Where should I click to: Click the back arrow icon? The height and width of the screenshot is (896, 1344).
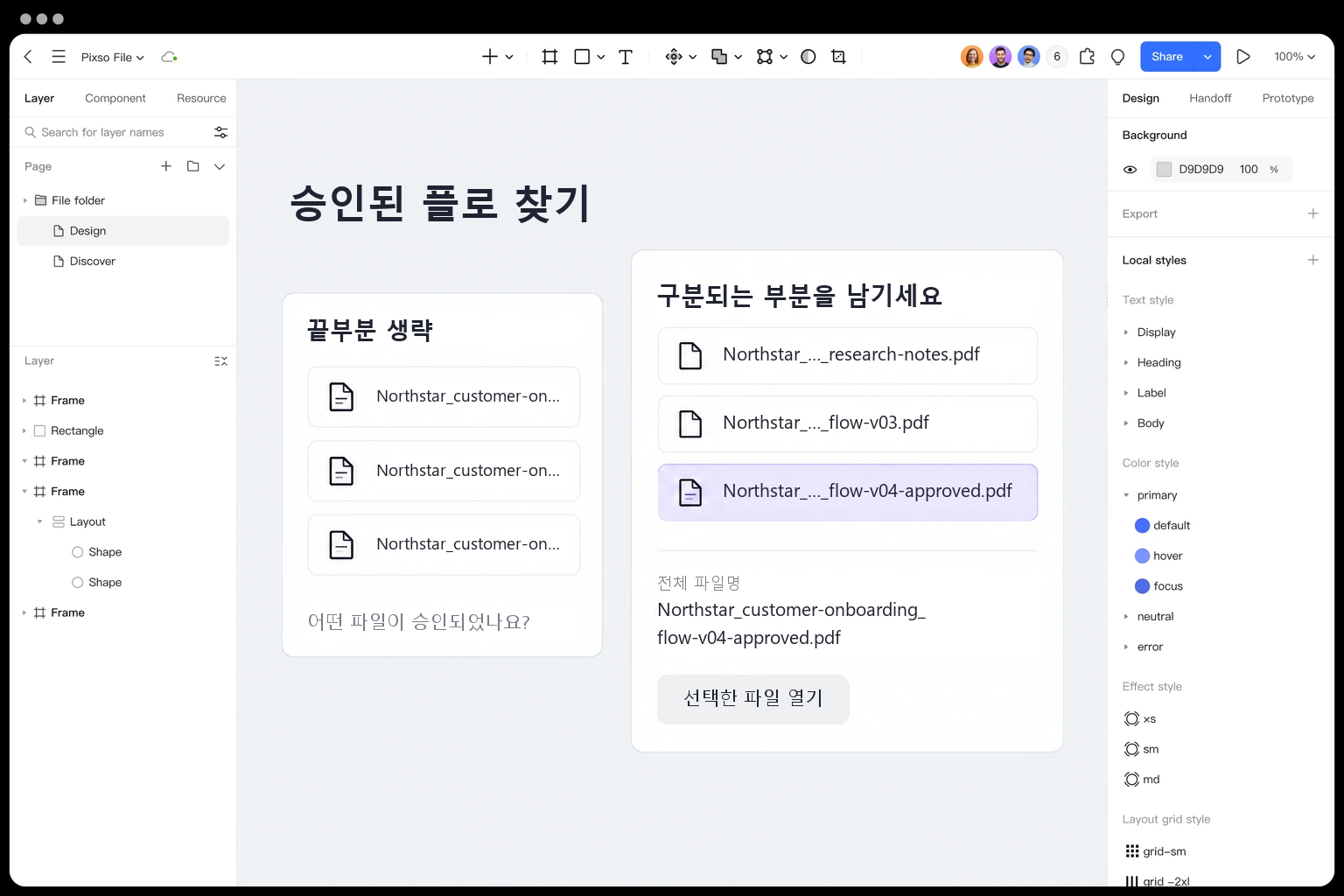coord(28,57)
